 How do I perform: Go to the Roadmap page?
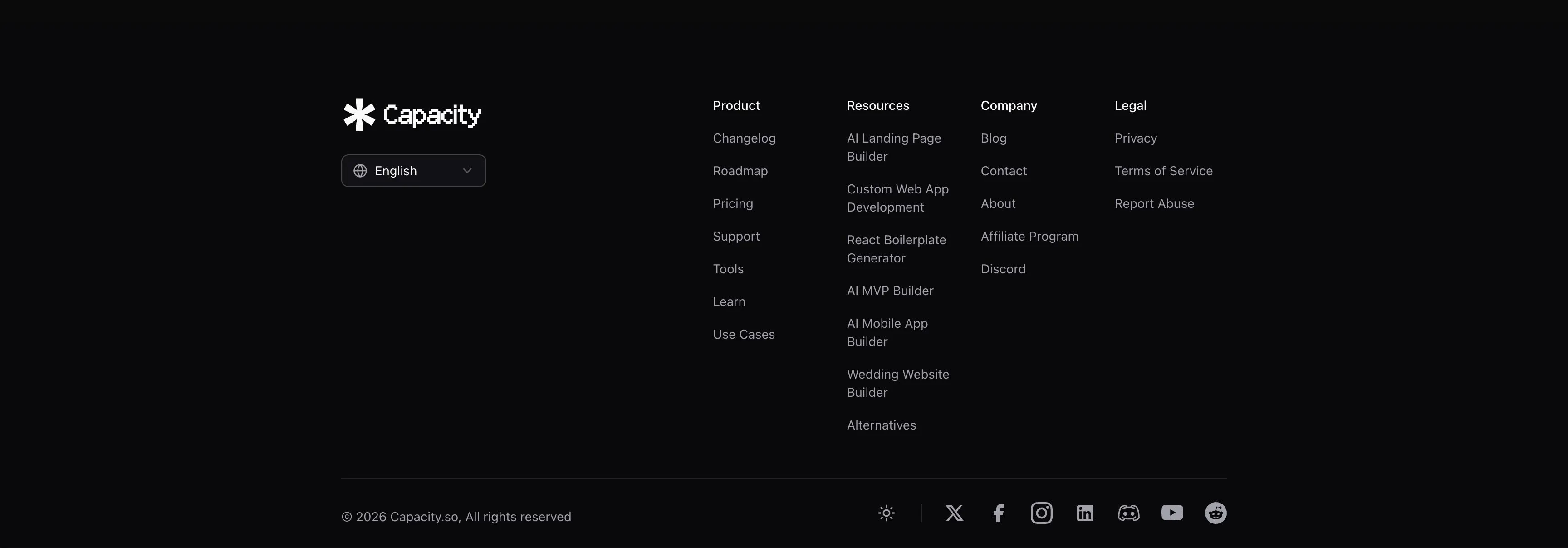tap(740, 171)
